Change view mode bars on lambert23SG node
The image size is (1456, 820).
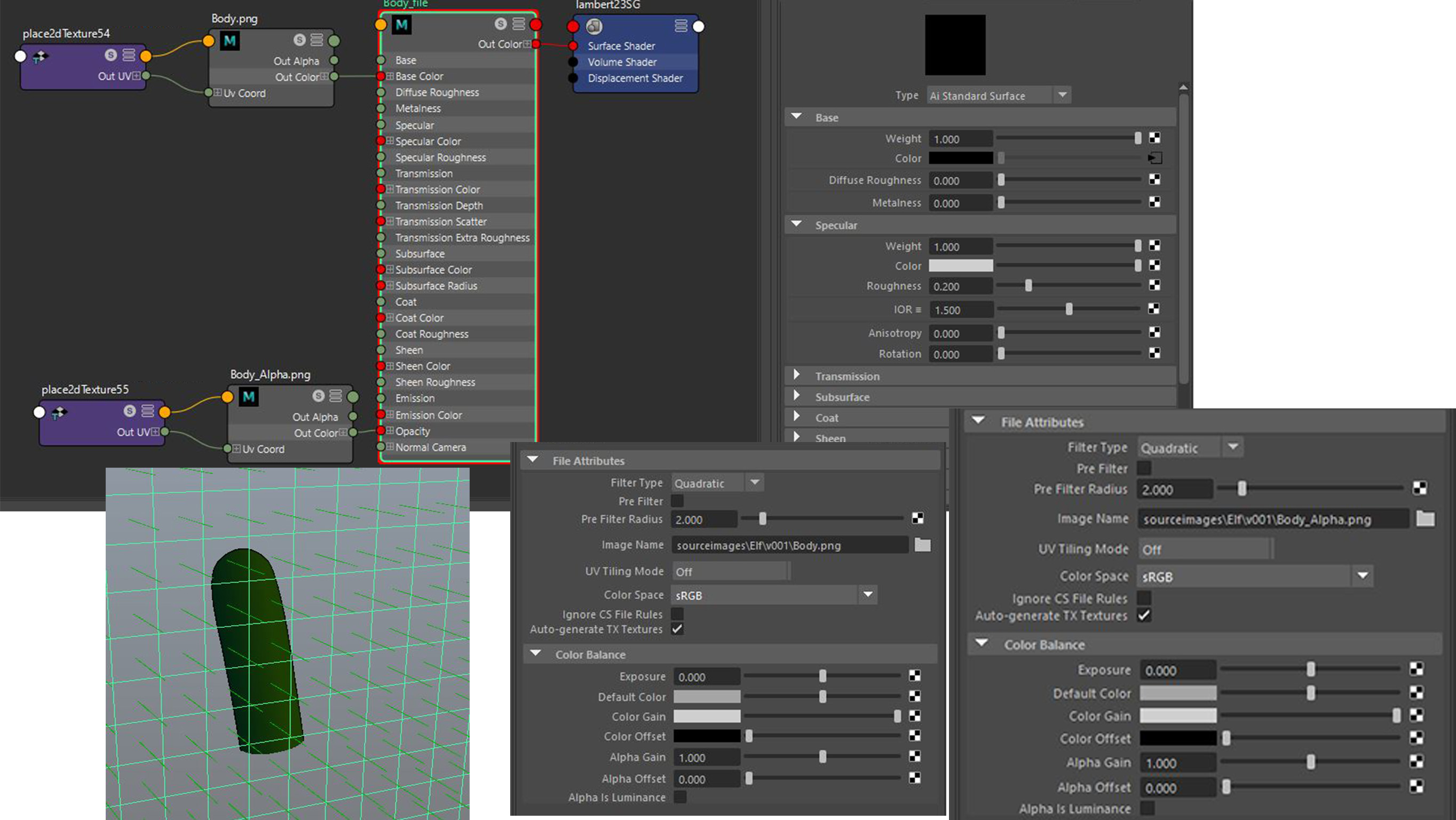681,26
